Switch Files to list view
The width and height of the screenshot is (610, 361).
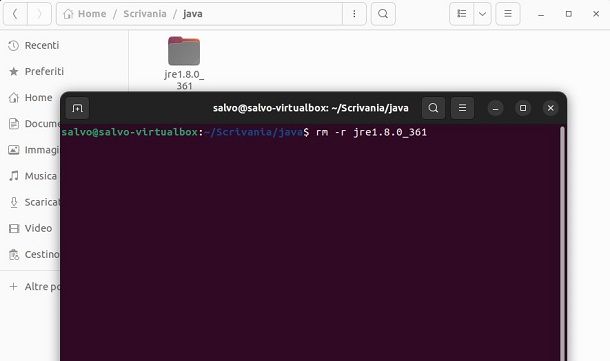(462, 14)
